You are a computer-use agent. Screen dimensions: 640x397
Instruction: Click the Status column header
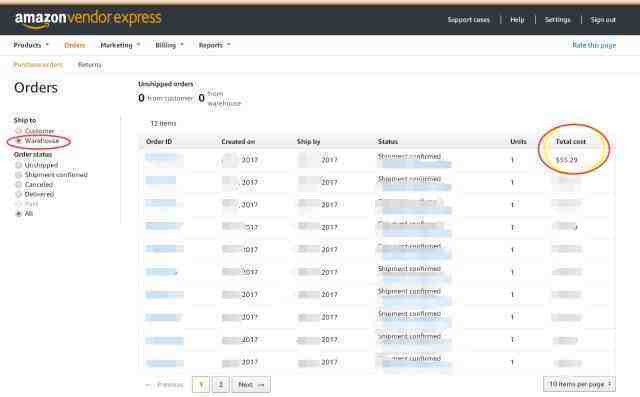pos(387,142)
